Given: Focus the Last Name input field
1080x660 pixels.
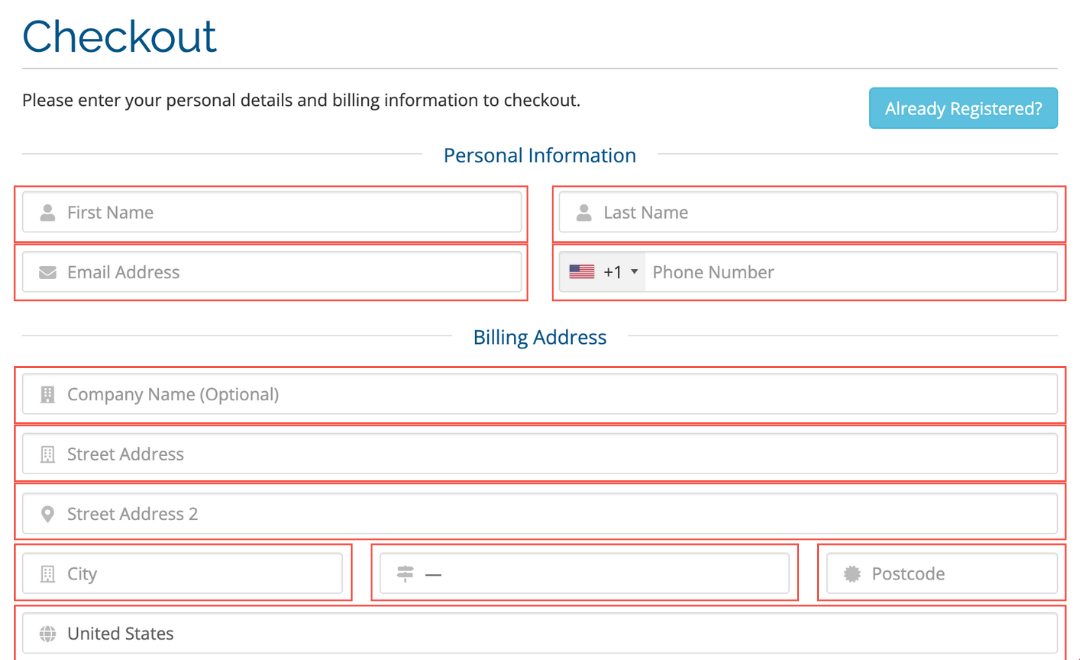Looking at the screenshot, I should 808,212.
